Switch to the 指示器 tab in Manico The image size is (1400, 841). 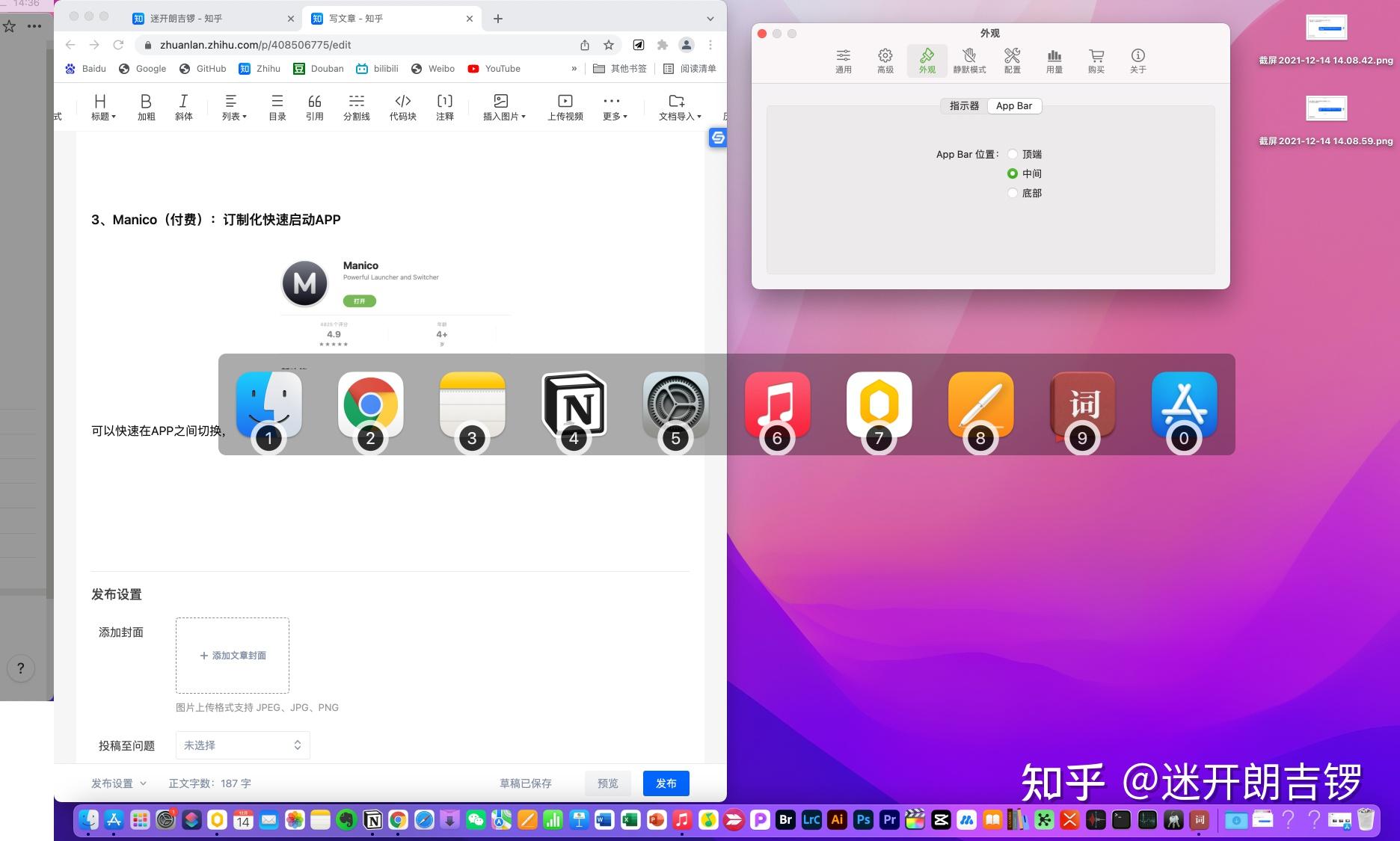point(962,105)
